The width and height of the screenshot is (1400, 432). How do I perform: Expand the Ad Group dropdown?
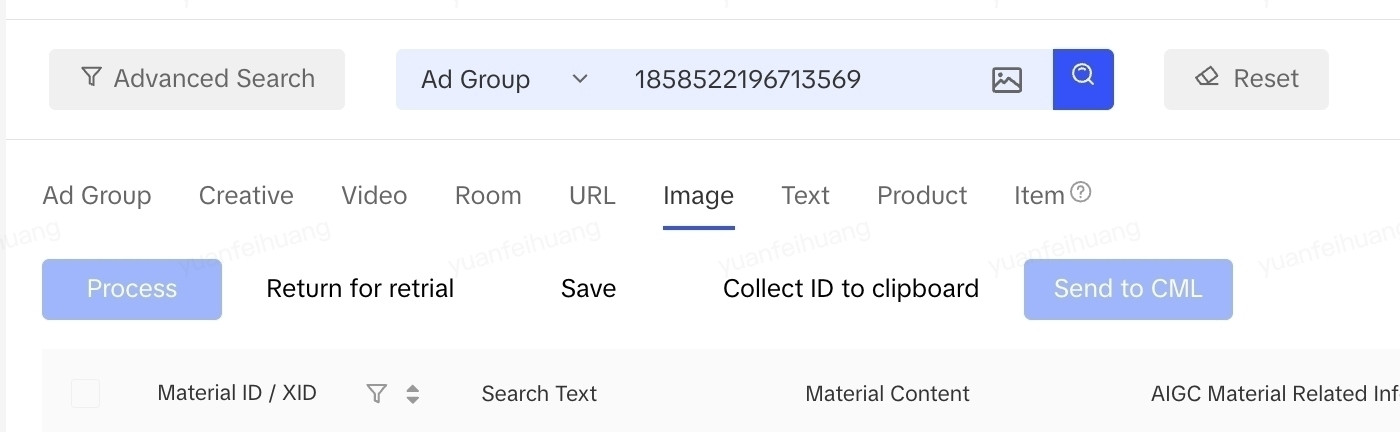coord(504,79)
